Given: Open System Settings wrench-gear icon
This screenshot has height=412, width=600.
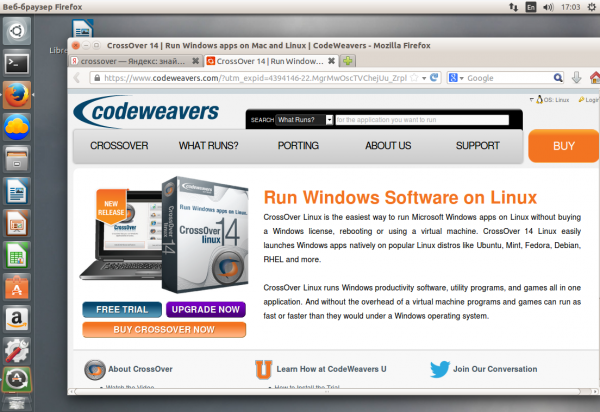Looking at the screenshot, I should tap(17, 351).
